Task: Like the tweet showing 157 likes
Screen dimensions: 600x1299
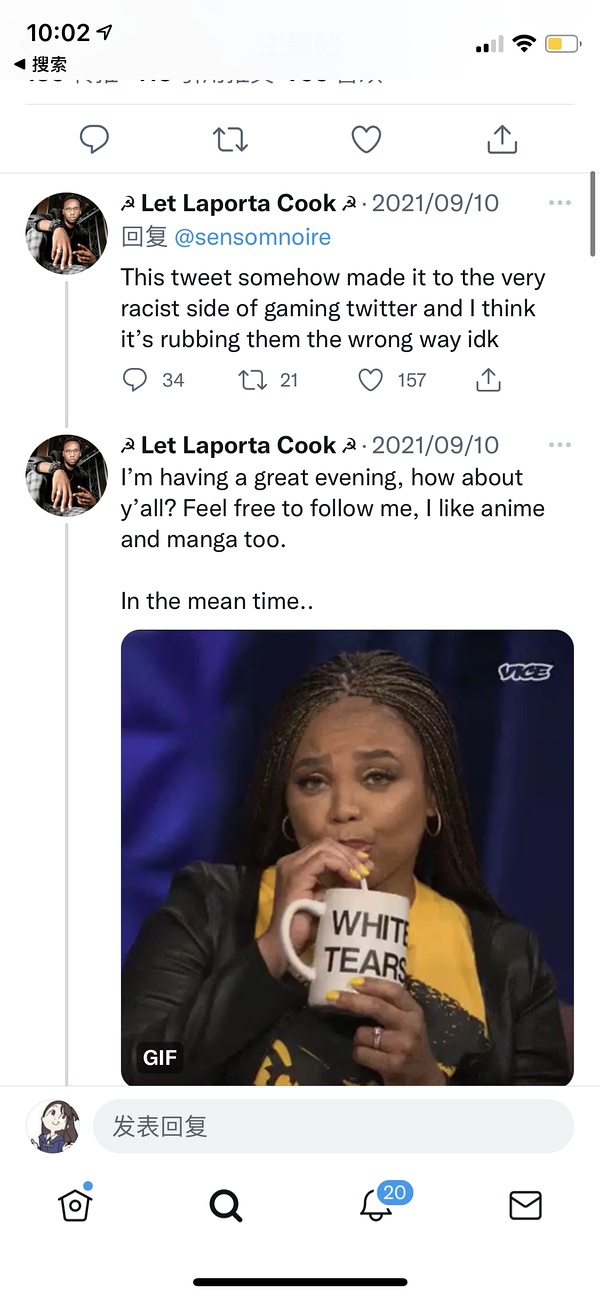Action: pyautogui.click(x=371, y=380)
